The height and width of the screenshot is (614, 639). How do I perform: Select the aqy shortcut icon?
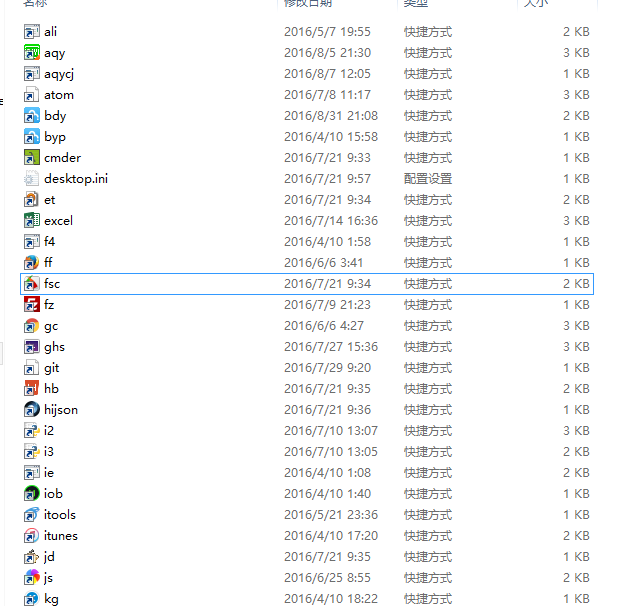(x=32, y=53)
